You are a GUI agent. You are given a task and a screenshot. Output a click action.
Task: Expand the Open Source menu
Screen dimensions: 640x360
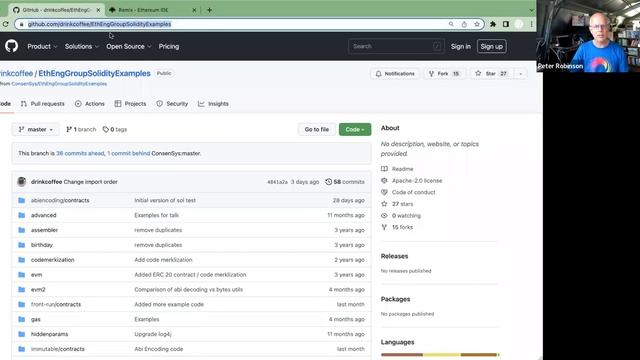coord(129,47)
